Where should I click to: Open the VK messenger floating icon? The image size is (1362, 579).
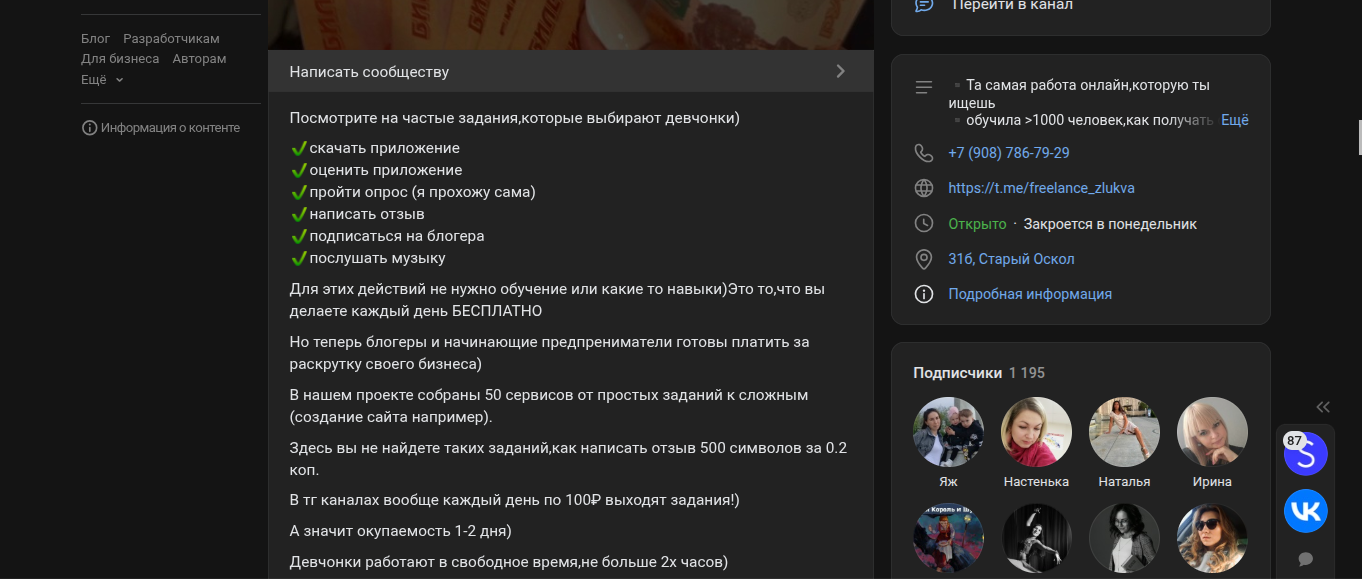(1305, 511)
